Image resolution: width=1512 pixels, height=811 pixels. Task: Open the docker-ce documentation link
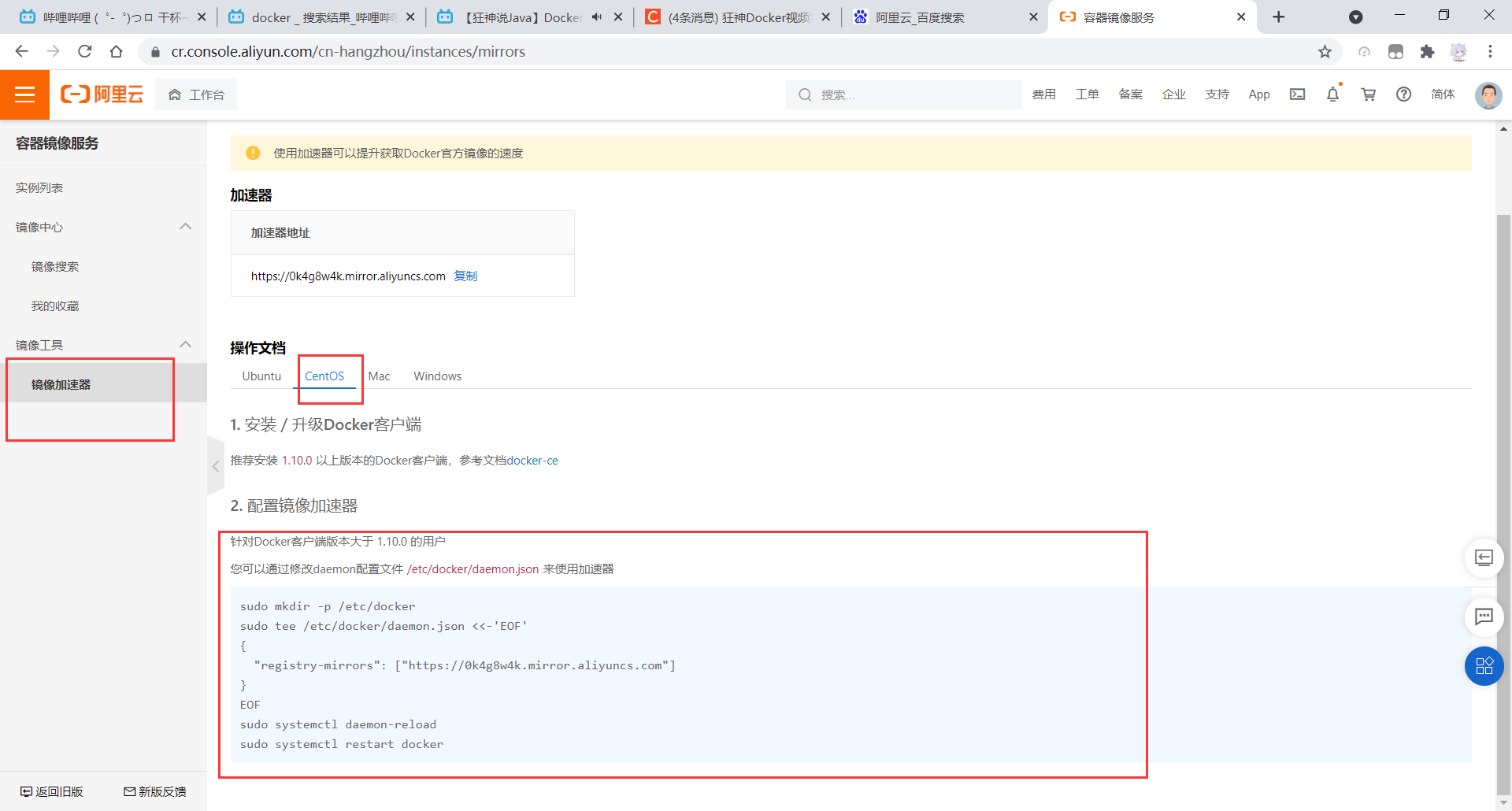[x=532, y=460]
